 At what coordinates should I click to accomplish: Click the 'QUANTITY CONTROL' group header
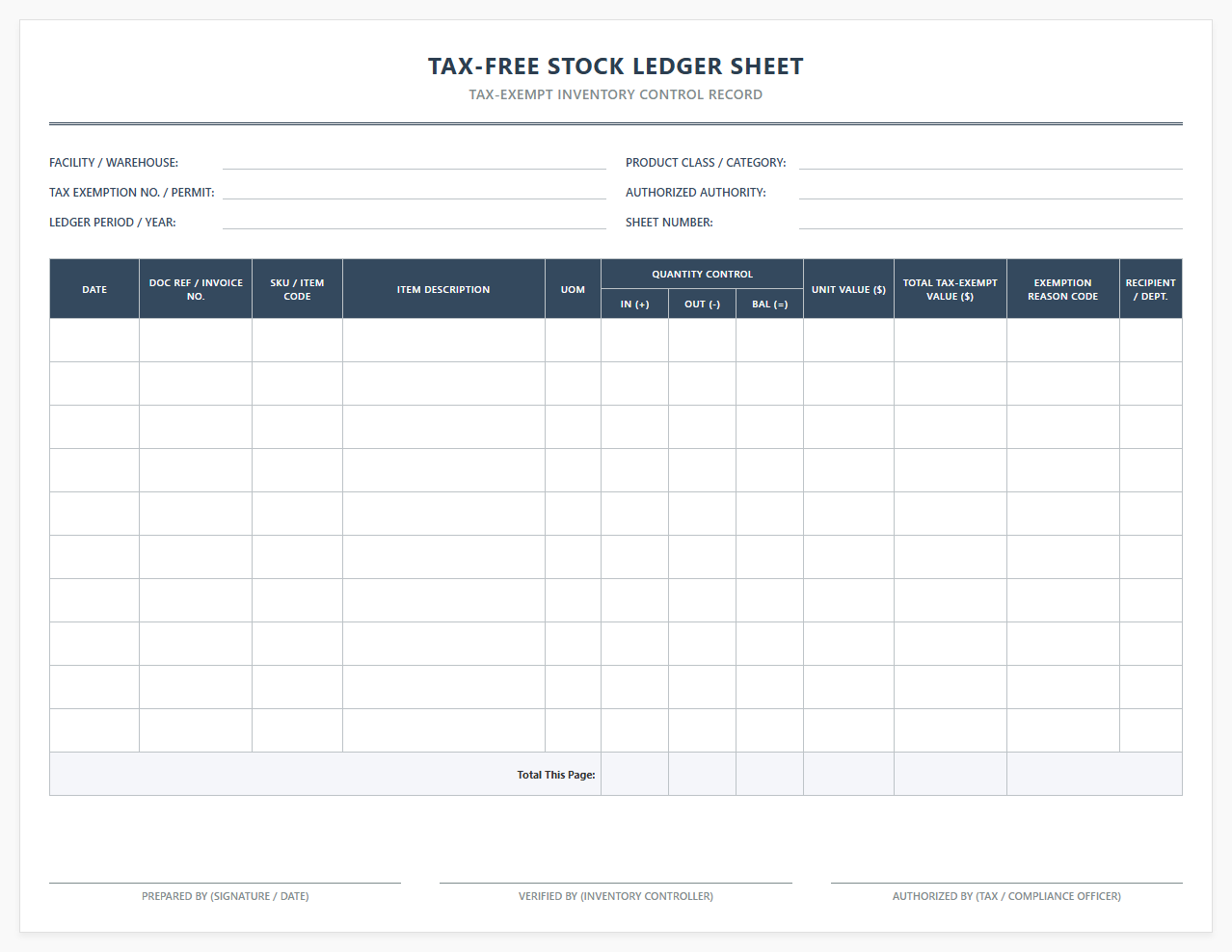[x=702, y=274]
